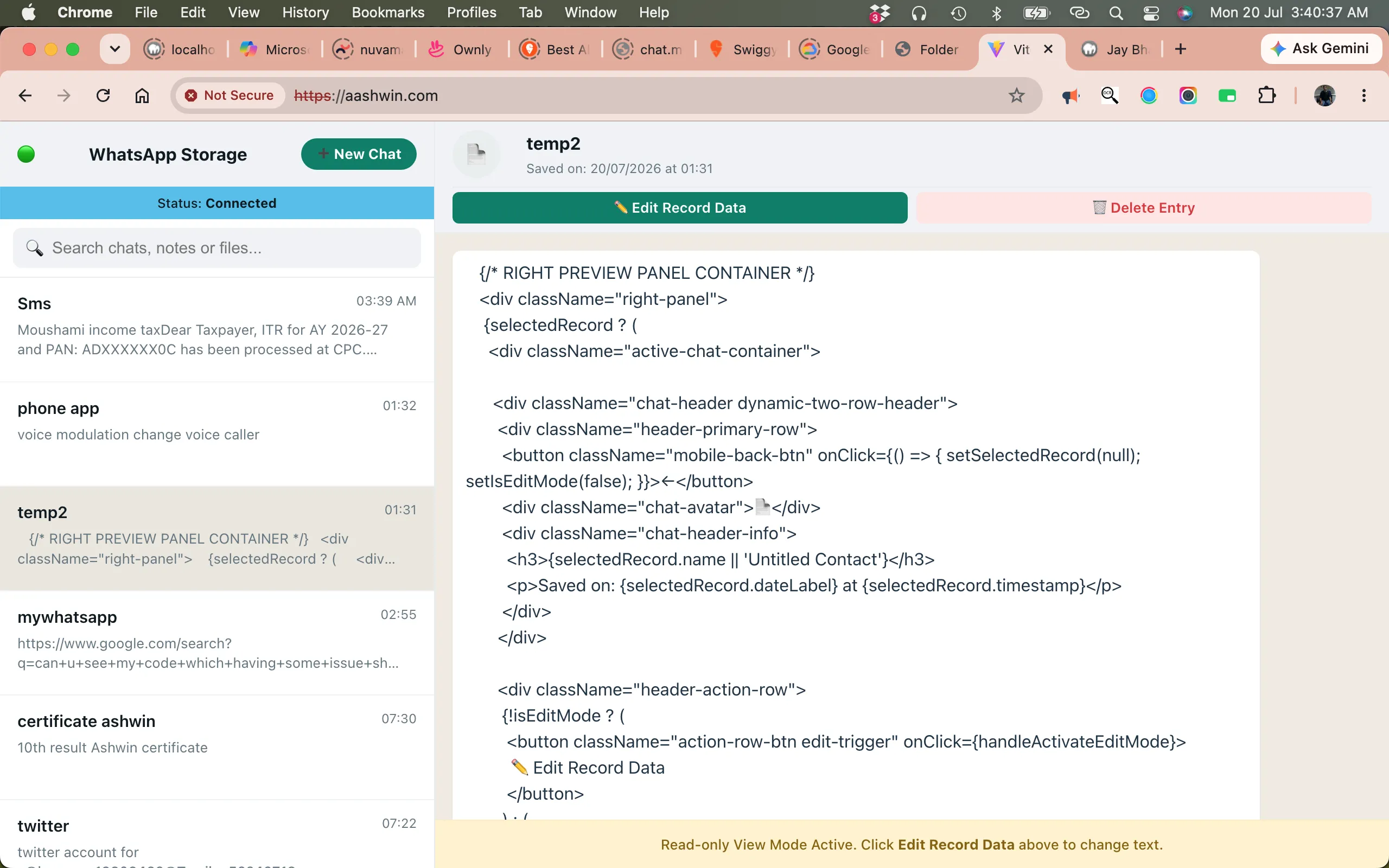Open the browser home page

click(142, 95)
